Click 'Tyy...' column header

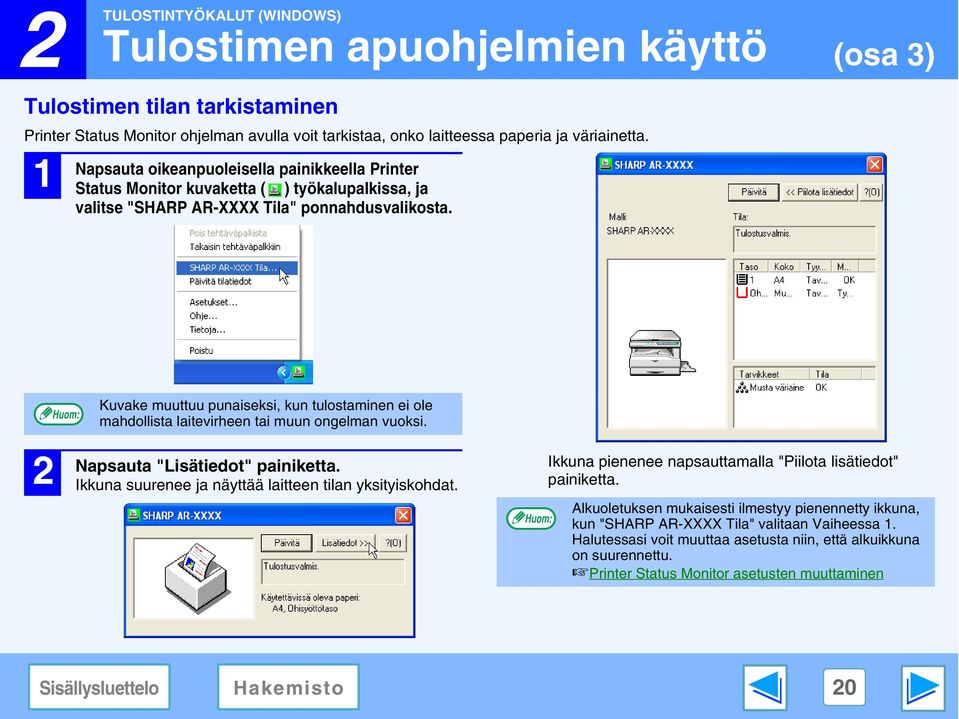click(816, 267)
